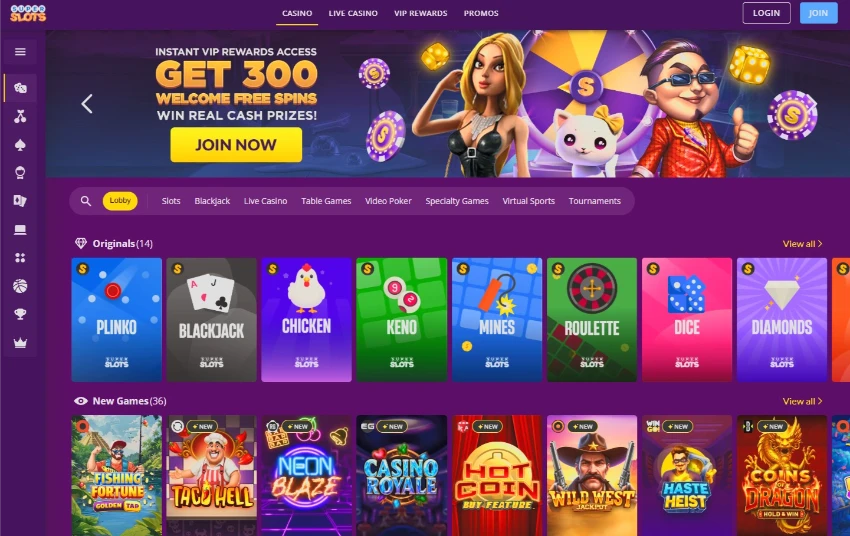Switch to the Live Casino top tab
This screenshot has height=536, width=850.
pyautogui.click(x=353, y=13)
